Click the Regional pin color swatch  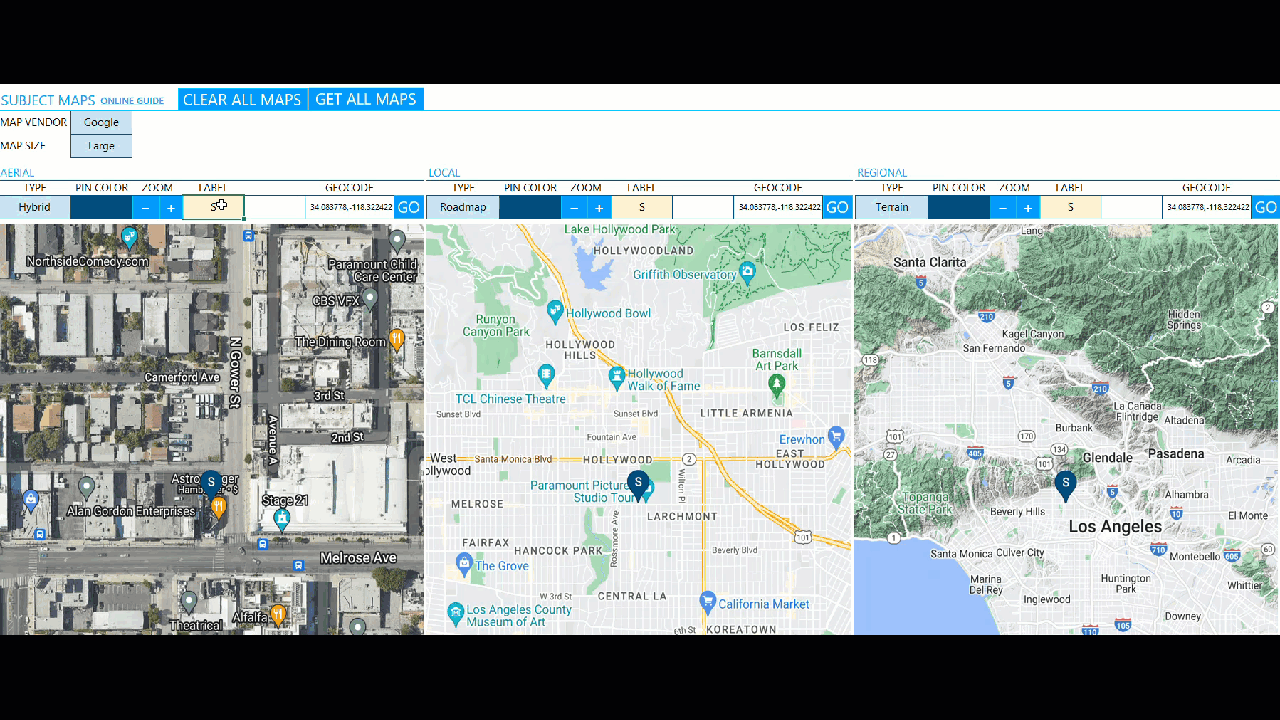(959, 207)
